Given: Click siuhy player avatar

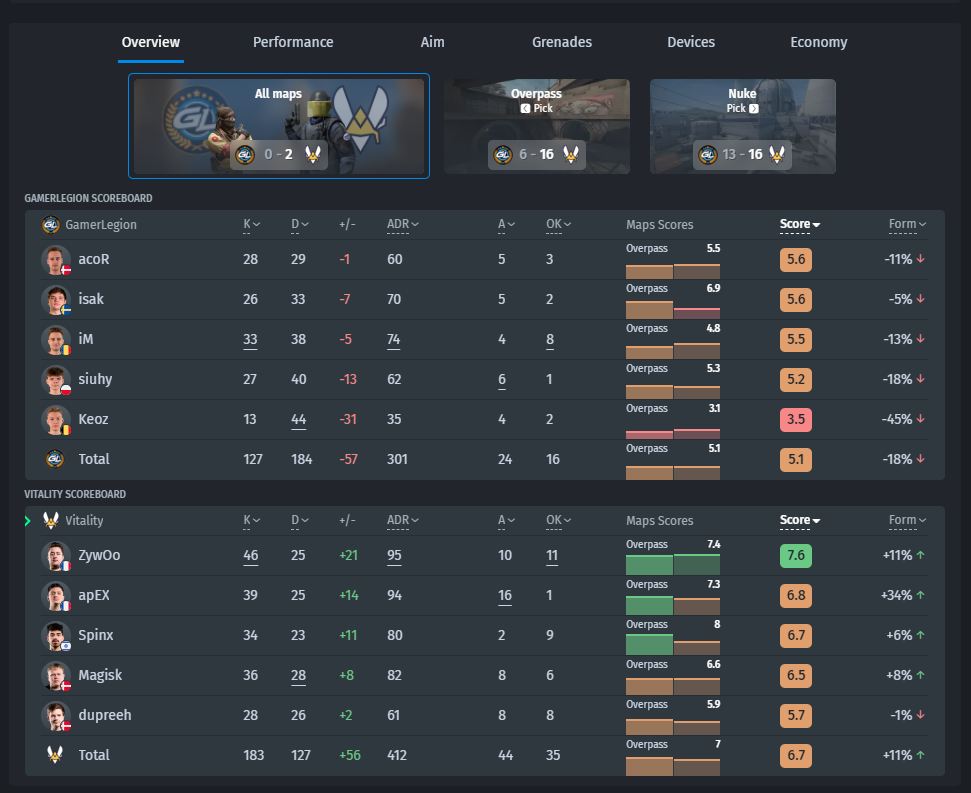Looking at the screenshot, I should click(55, 379).
